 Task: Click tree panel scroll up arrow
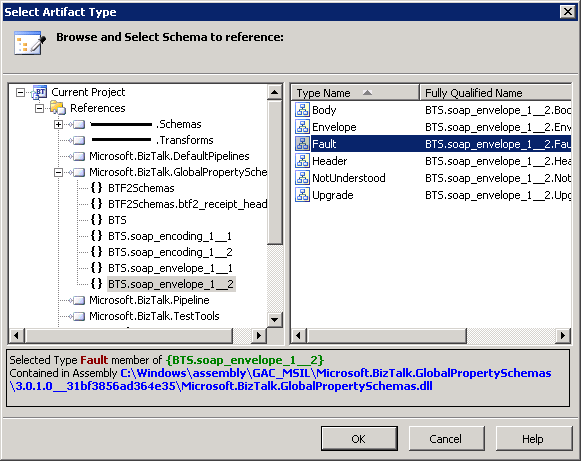coord(275,92)
